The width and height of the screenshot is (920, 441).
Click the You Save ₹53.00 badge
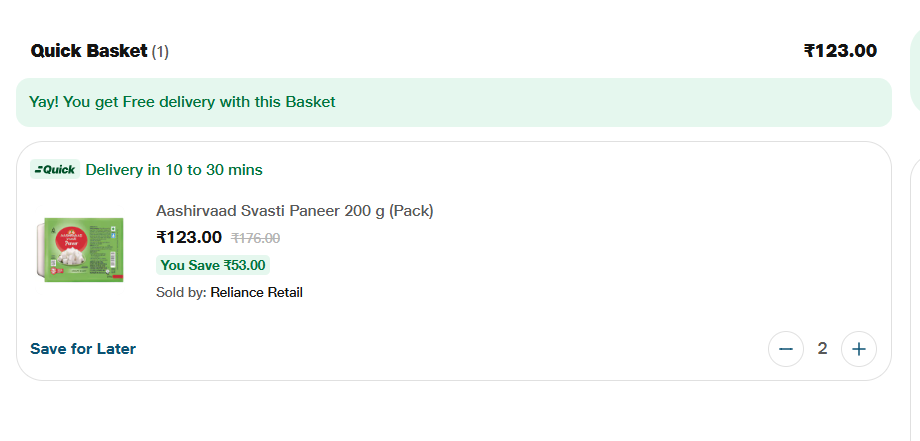(x=213, y=265)
